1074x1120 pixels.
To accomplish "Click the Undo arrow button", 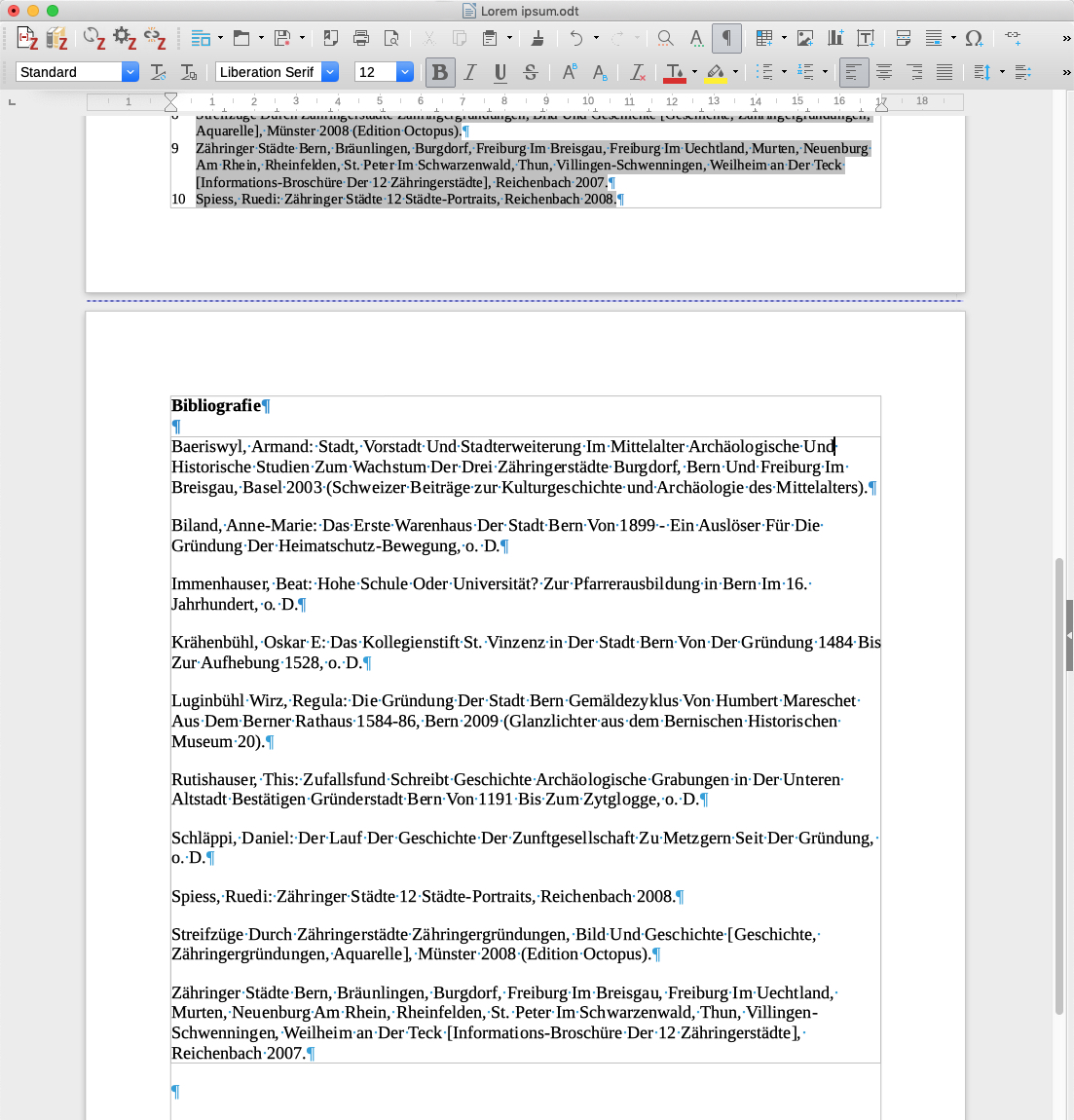I will (576, 38).
